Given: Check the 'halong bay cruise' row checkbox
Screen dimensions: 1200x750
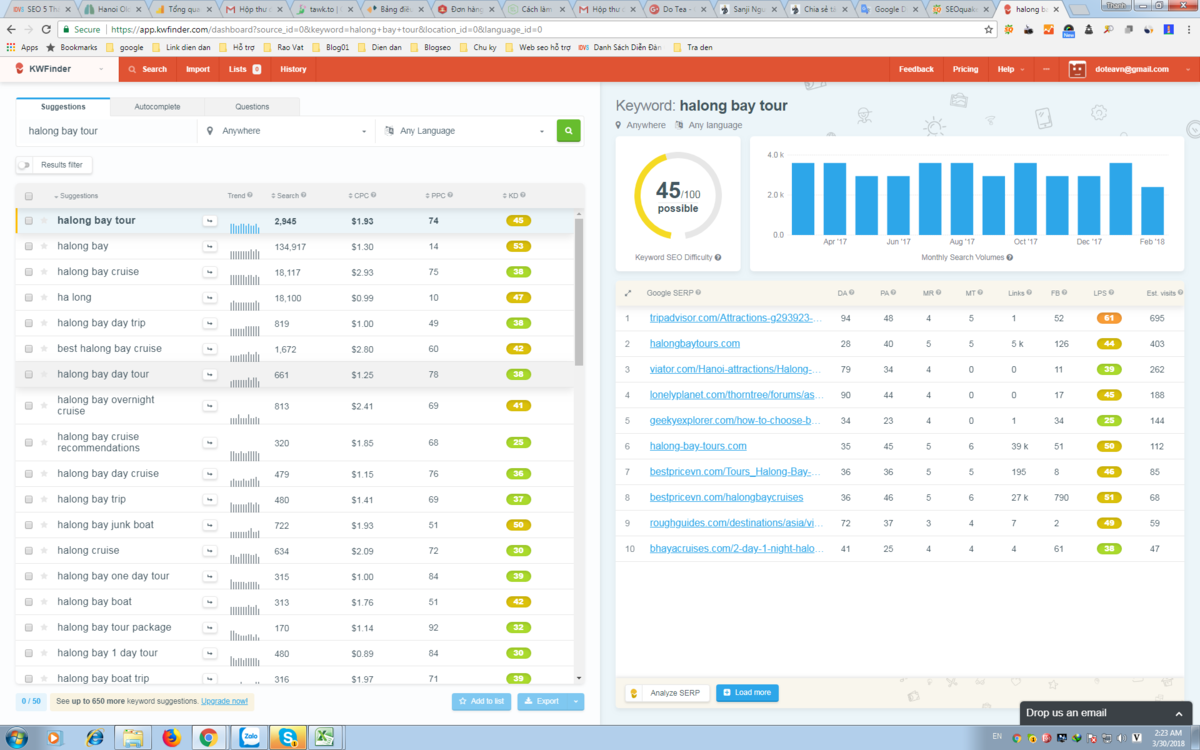Looking at the screenshot, I should tap(29, 272).
